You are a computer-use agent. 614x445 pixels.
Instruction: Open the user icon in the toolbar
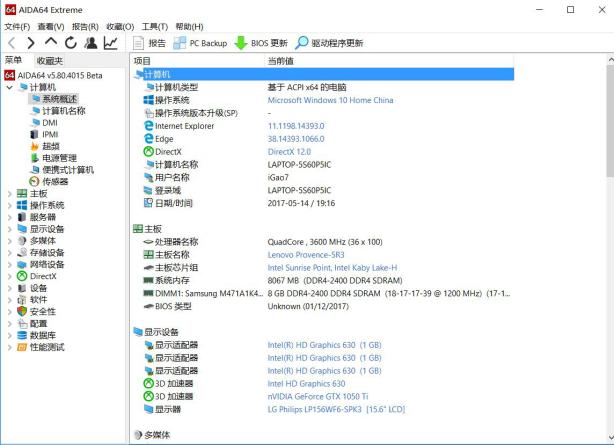91,42
